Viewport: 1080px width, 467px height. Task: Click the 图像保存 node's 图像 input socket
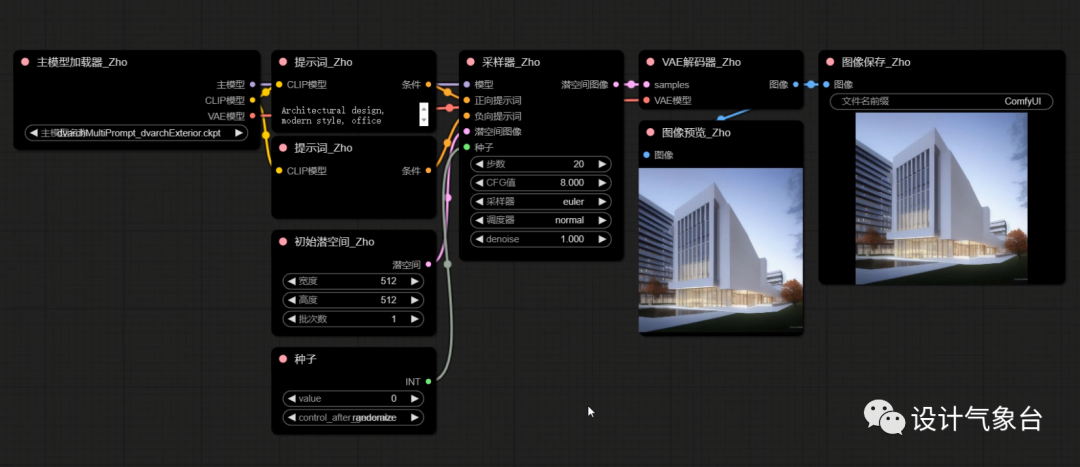pyautogui.click(x=826, y=85)
